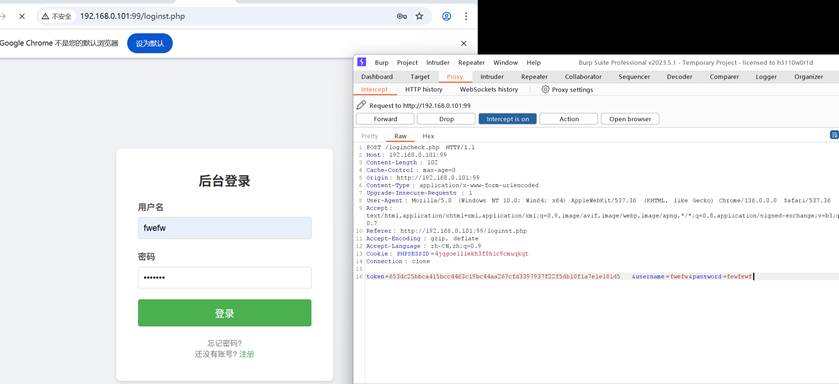839x384 pixels.
Task: Click the Content-Type header line
Action: click(452, 185)
